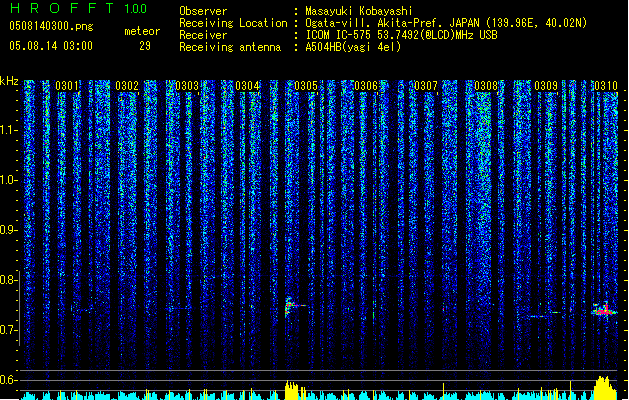Click the meteor count value 29
The width and height of the screenshot is (629, 400).
145,46
